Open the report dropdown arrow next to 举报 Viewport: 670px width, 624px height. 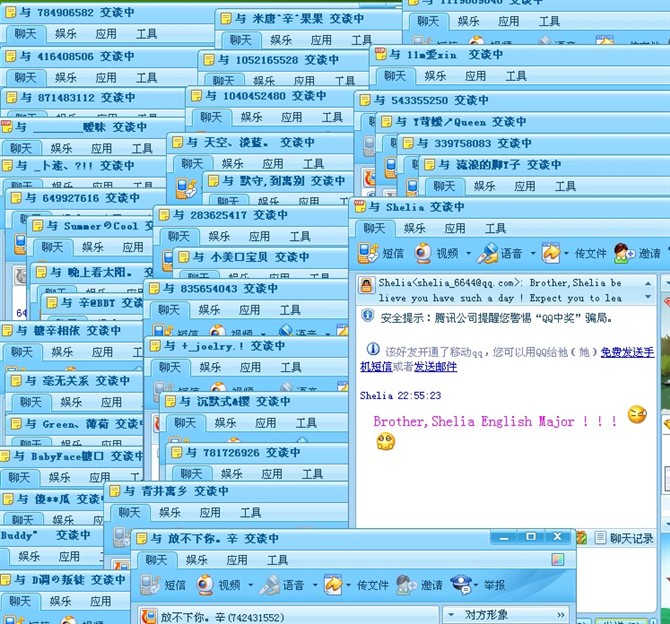pyautogui.click(x=476, y=585)
